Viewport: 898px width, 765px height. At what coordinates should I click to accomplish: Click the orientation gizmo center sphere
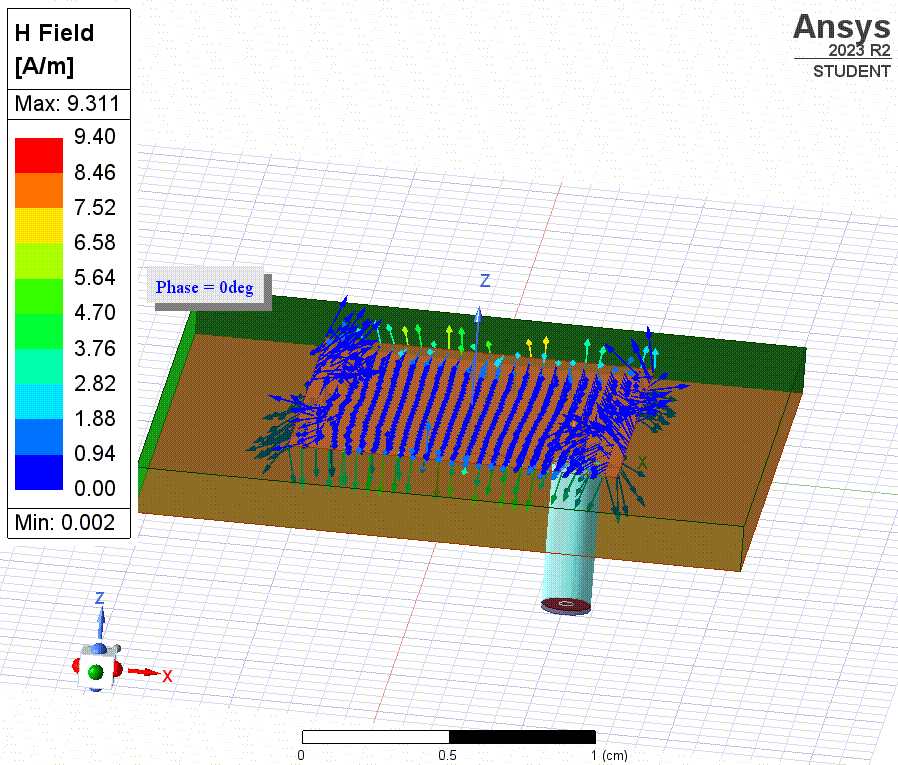click(x=96, y=671)
